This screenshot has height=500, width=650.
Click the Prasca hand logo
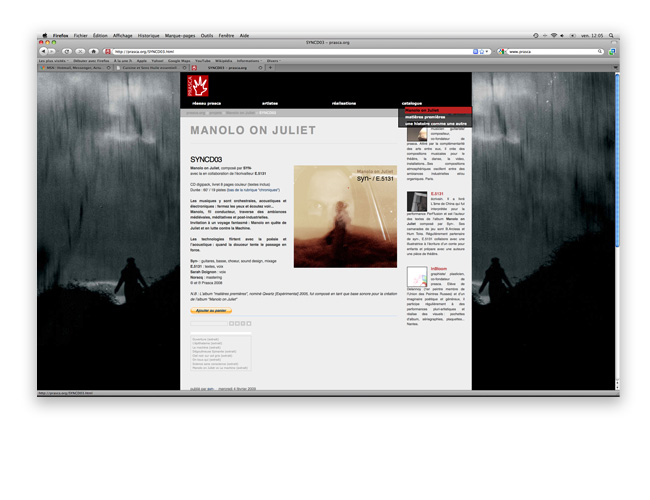197,86
